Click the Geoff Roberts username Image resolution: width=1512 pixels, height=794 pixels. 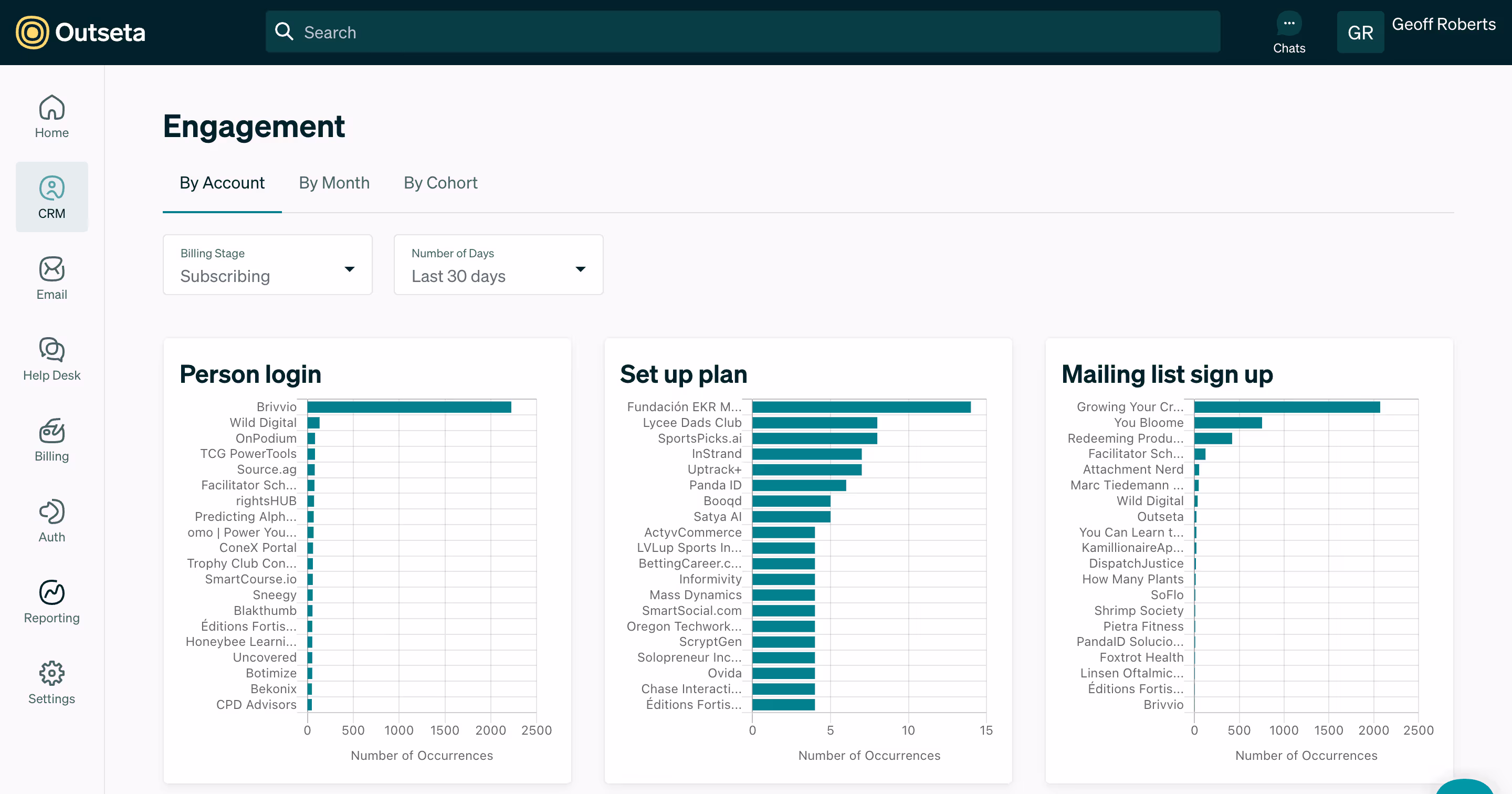click(x=1443, y=25)
